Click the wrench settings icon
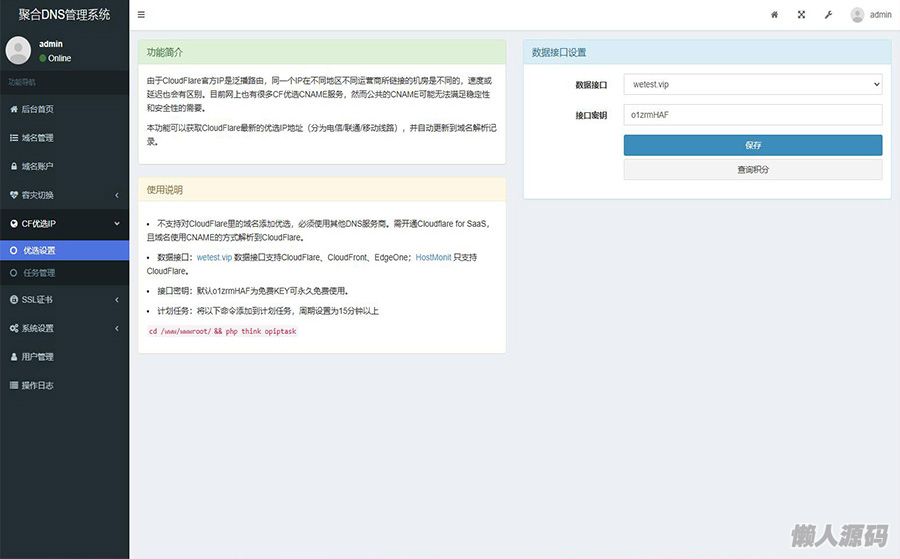Screen dimensions: 900x560 coord(828,15)
